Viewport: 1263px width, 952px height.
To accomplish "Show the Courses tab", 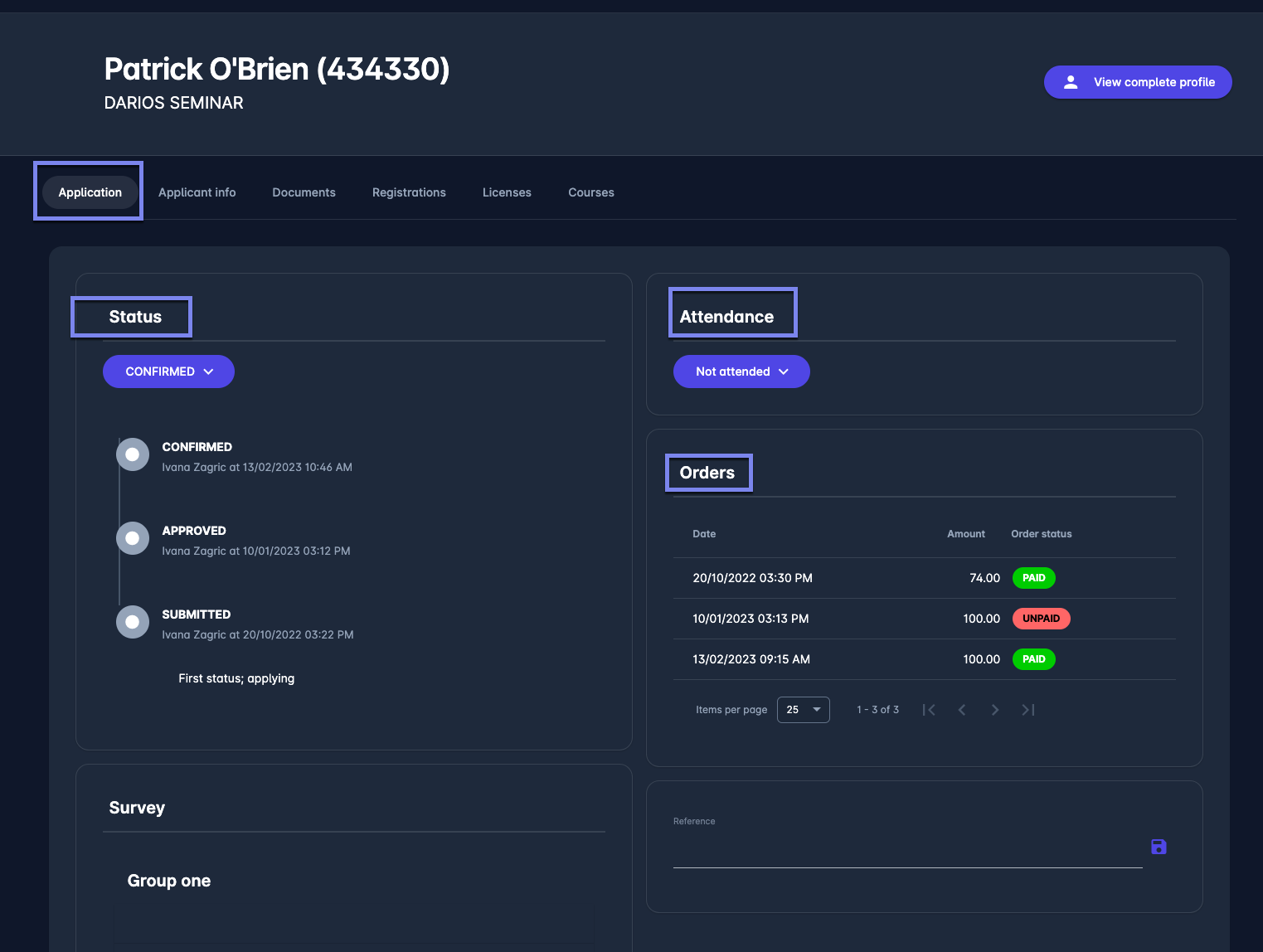I will tap(591, 192).
